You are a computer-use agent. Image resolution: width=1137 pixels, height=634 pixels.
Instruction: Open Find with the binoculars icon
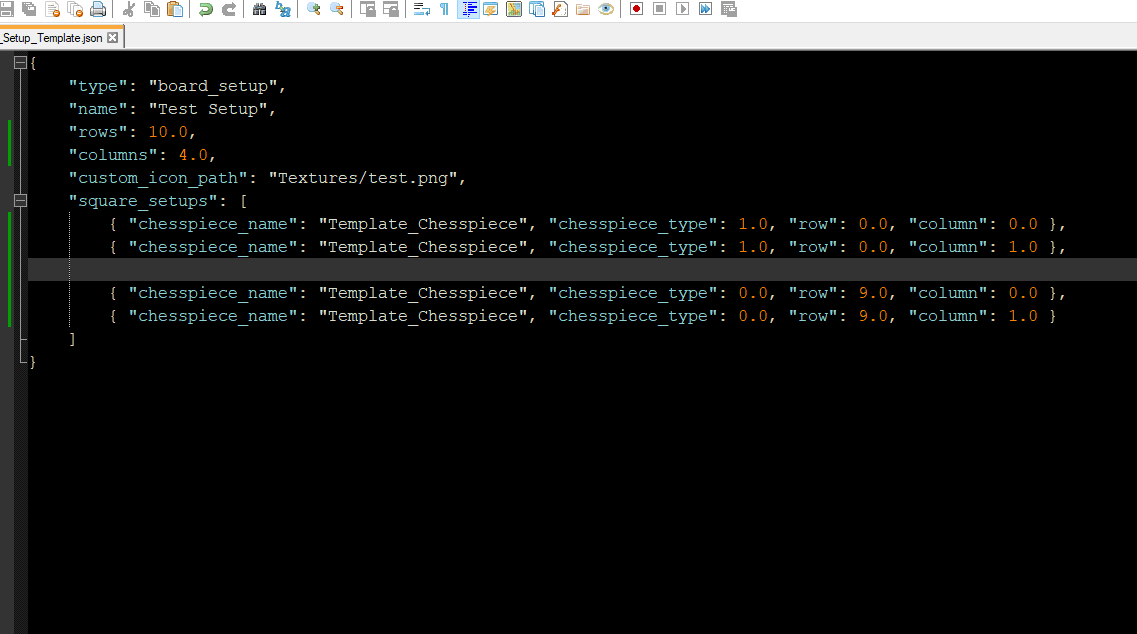[x=259, y=9]
